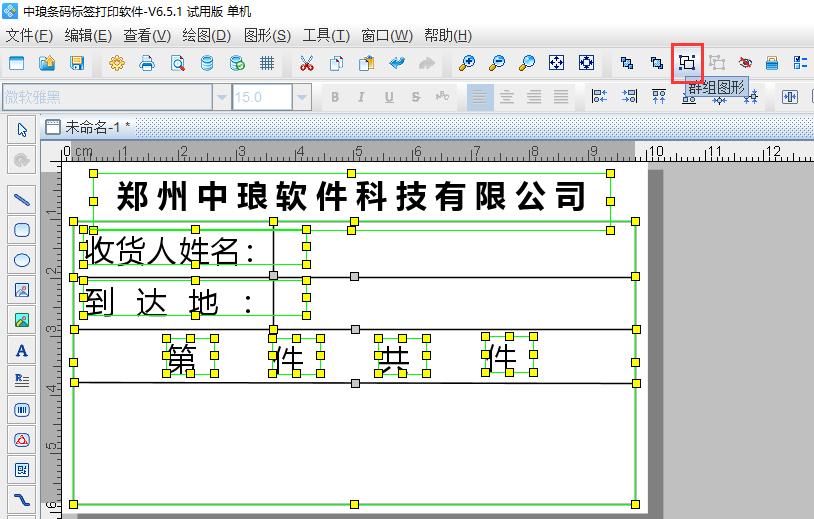Toggle bold formatting (B)
The image size is (814, 519).
tap(335, 97)
